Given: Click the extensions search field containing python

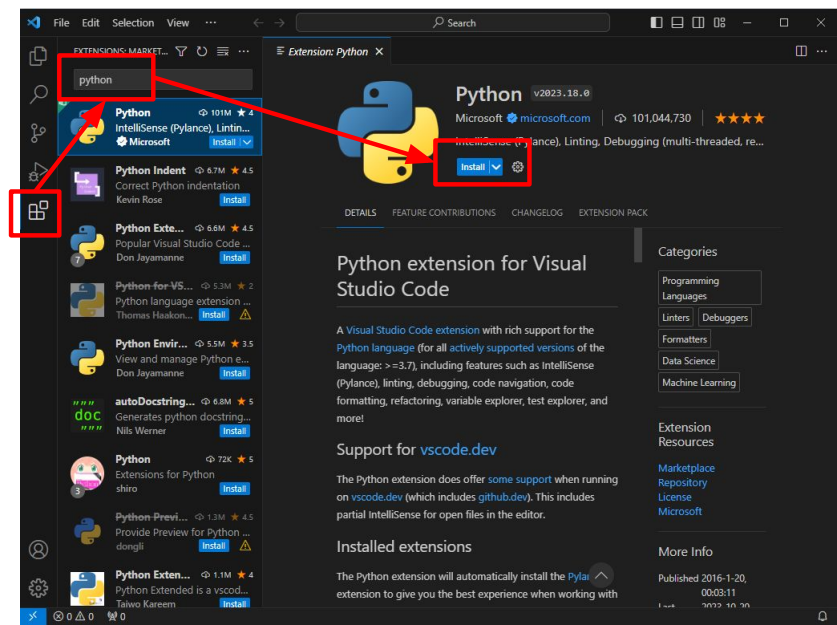Looking at the screenshot, I should (163, 80).
